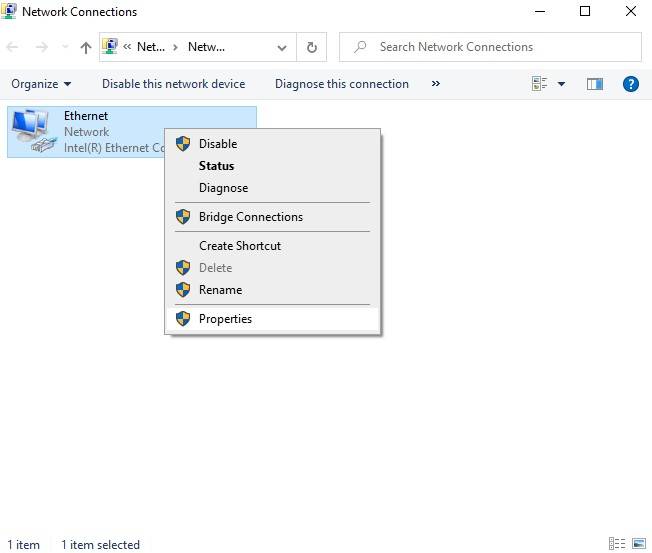Open Properties from the context menu
This screenshot has width=652, height=553.
click(272, 319)
